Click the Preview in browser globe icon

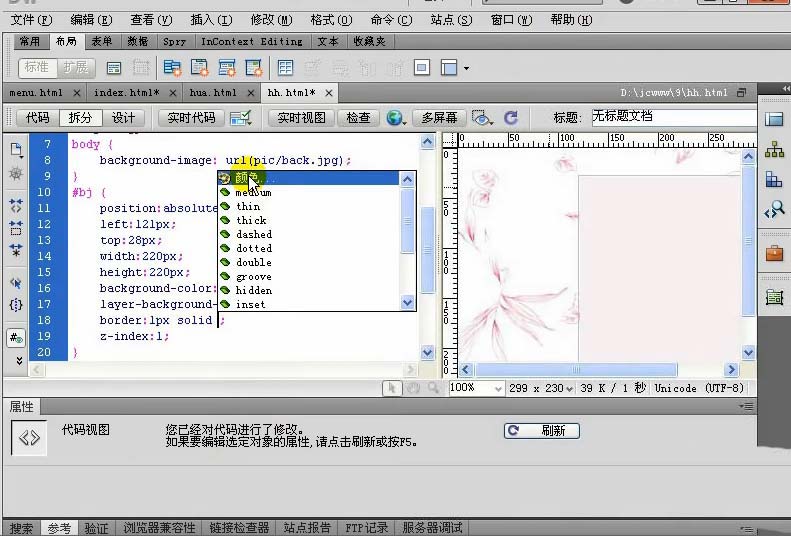tap(395, 118)
